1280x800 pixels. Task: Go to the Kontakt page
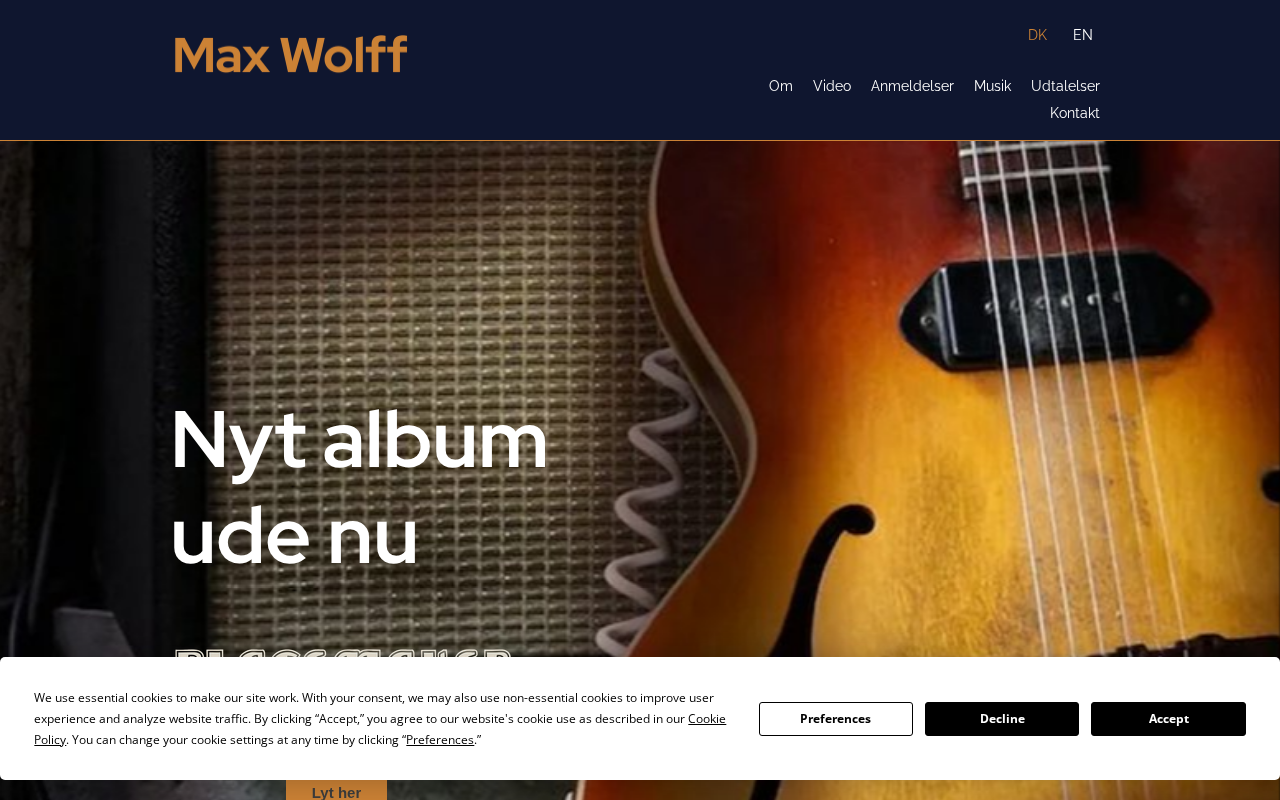1075,113
